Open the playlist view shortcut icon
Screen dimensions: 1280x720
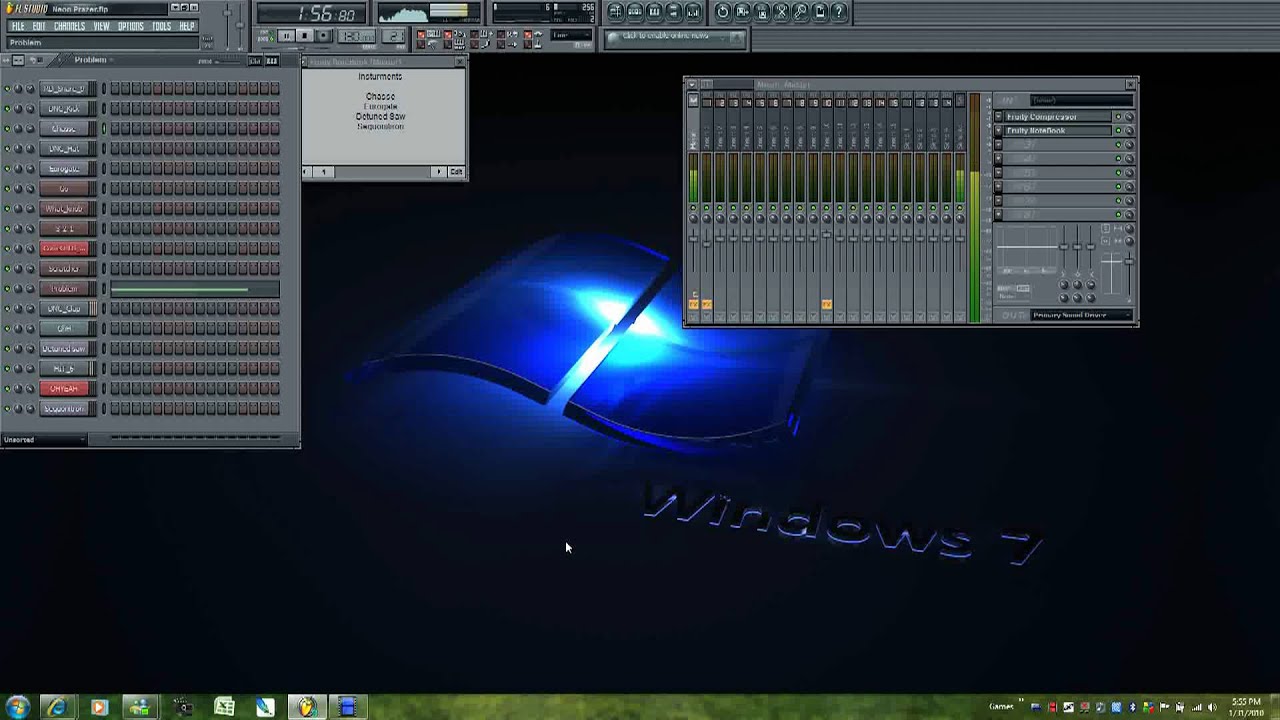pos(615,12)
